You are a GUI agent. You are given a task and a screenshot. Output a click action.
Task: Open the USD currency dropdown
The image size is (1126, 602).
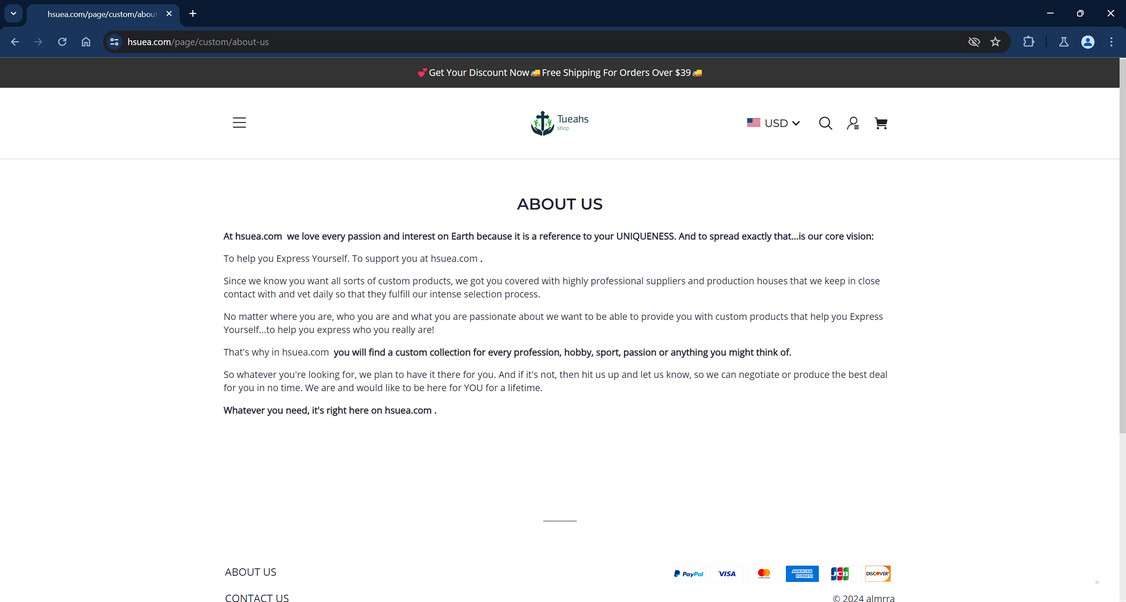click(773, 122)
